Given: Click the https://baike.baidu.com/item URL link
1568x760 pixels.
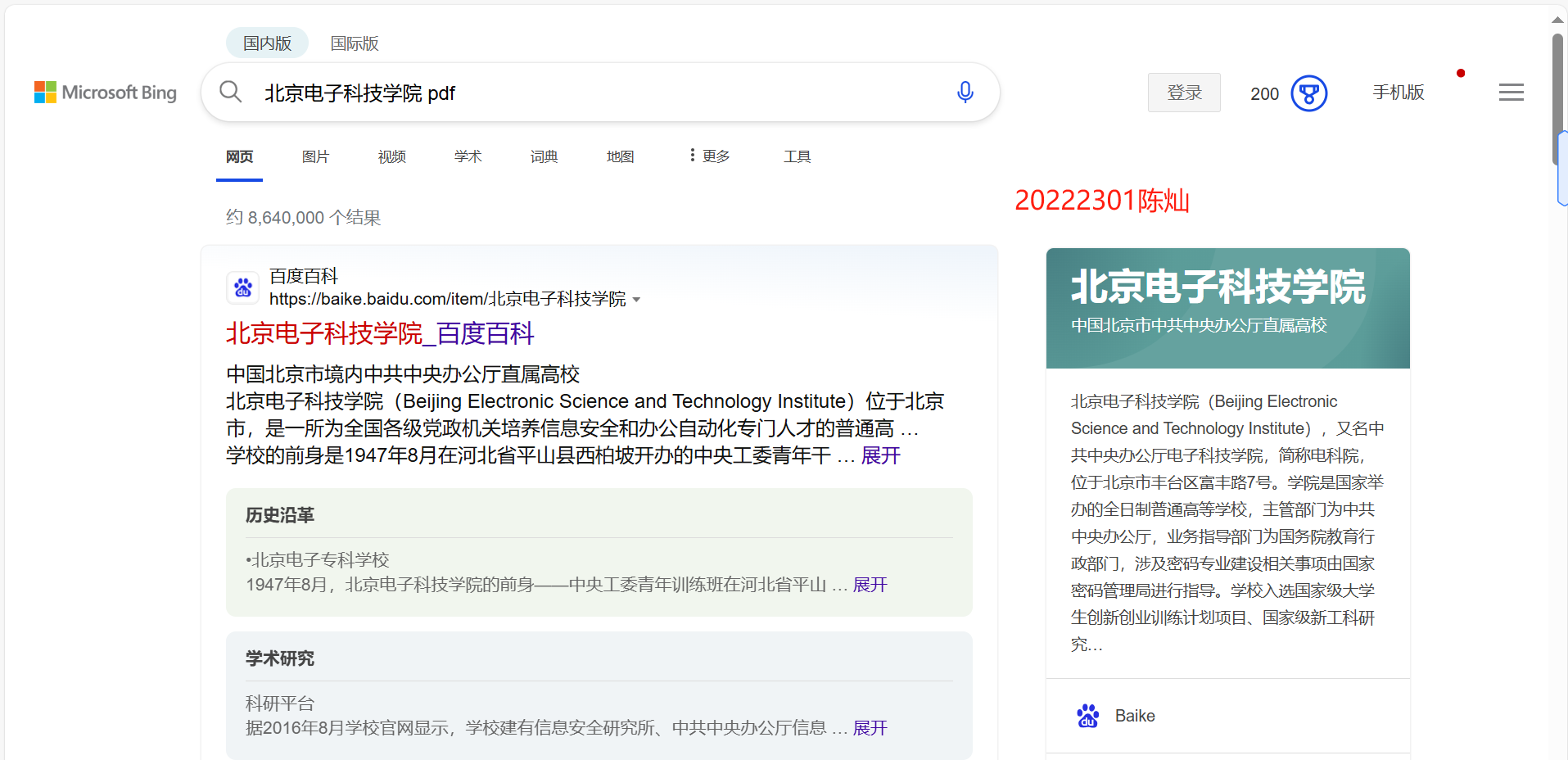Looking at the screenshot, I should 447,299.
